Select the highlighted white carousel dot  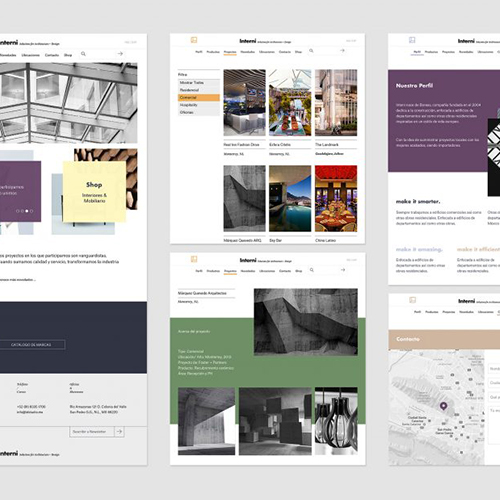point(27,211)
